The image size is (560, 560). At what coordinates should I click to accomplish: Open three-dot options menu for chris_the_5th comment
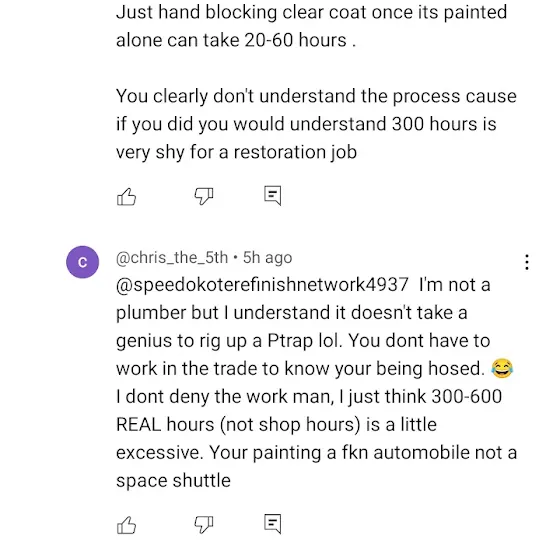coord(527,262)
